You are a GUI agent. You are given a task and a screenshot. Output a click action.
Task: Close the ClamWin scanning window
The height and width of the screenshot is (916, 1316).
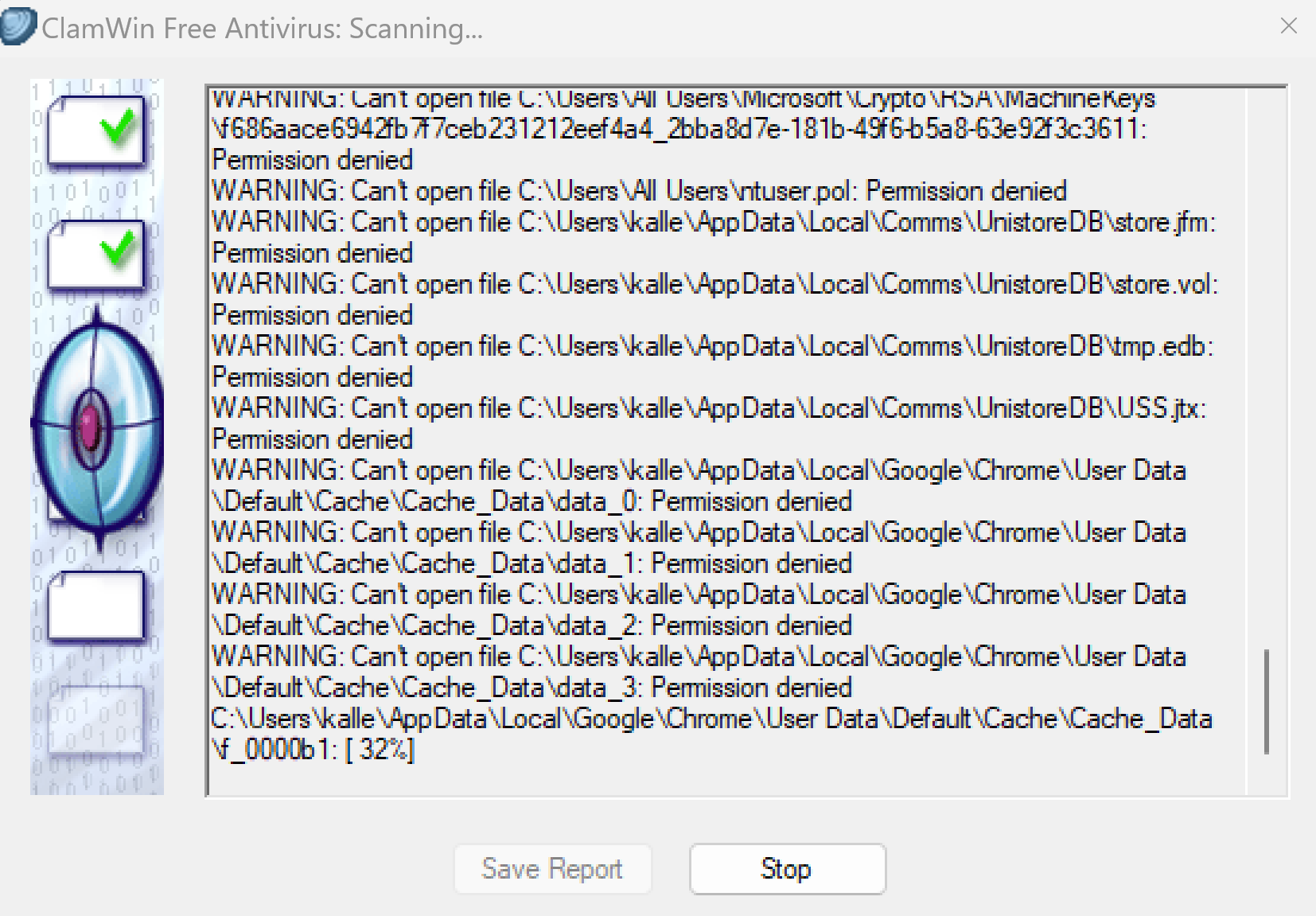tap(1289, 26)
